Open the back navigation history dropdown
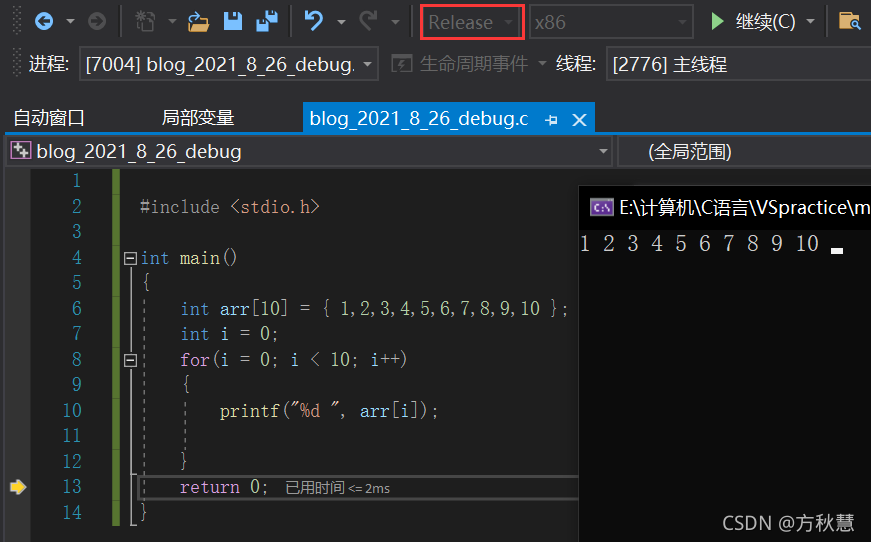This screenshot has height=542, width=871. tap(70, 22)
